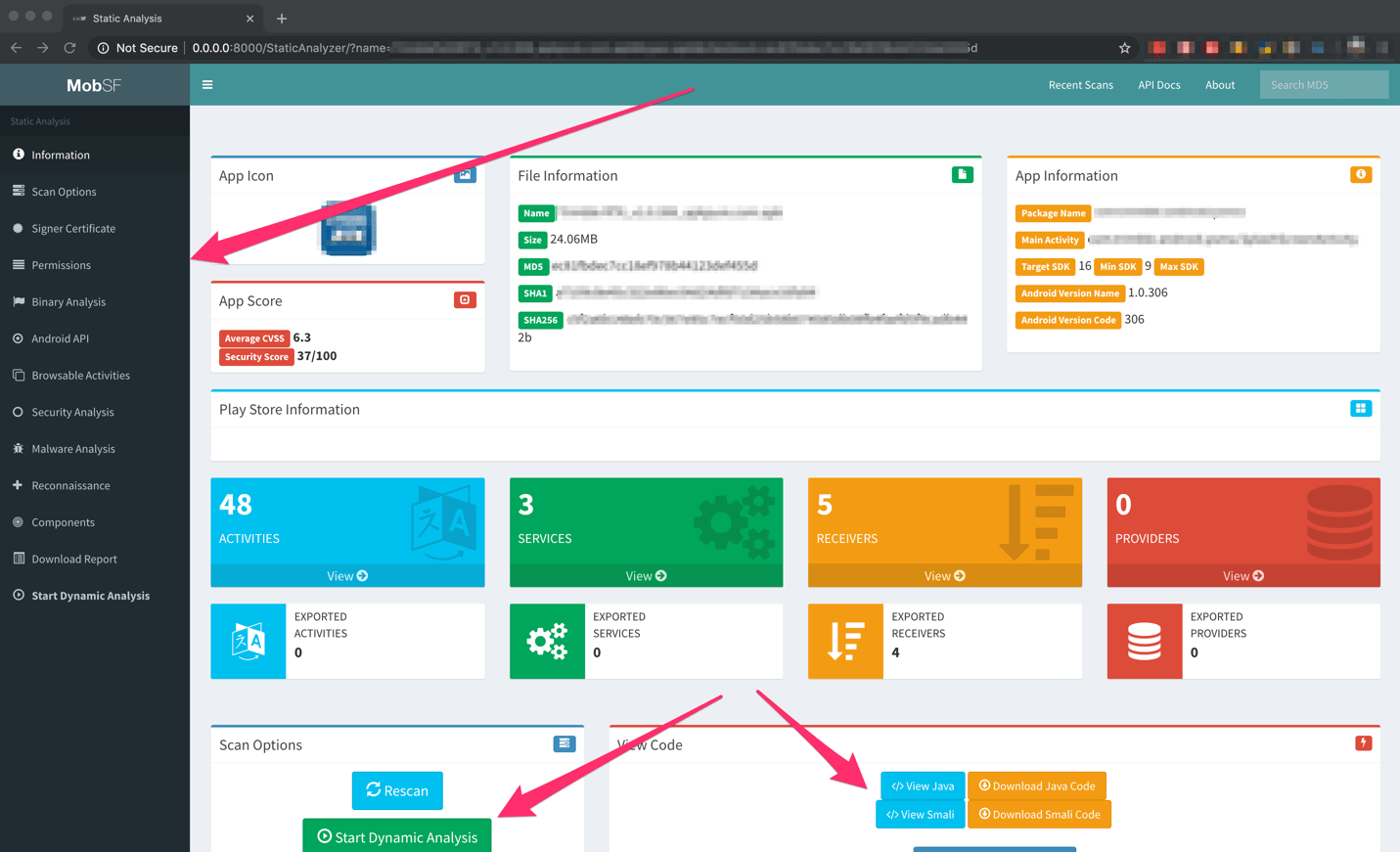
Task: Open the API Docs page
Action: (x=1158, y=85)
